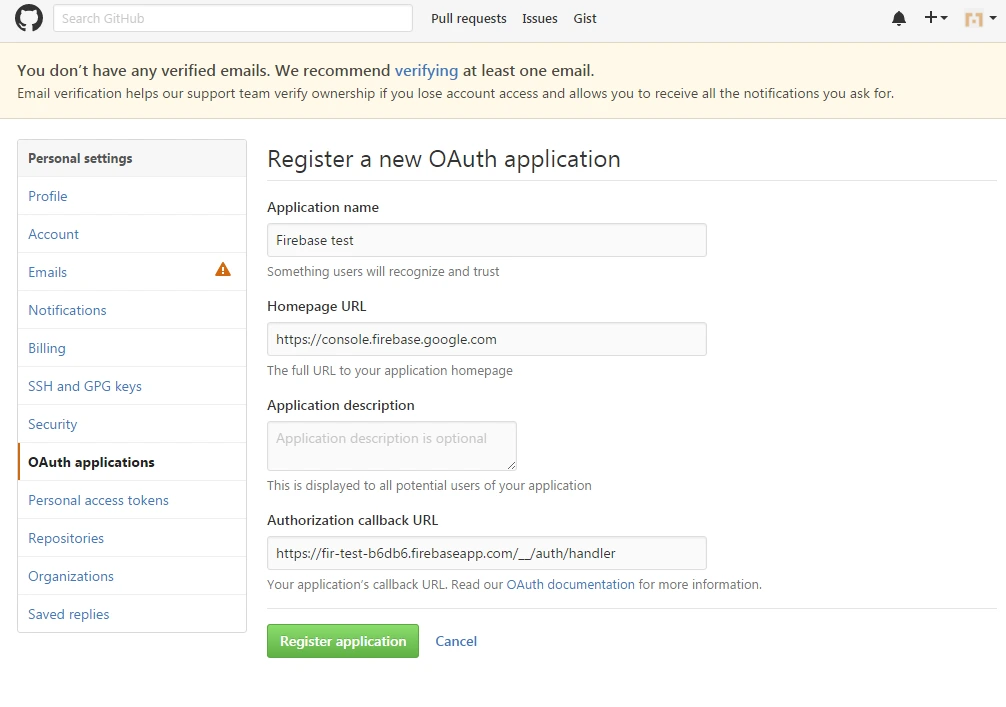Focus the Application description textarea
The width and height of the screenshot is (1006, 707).
tap(392, 445)
